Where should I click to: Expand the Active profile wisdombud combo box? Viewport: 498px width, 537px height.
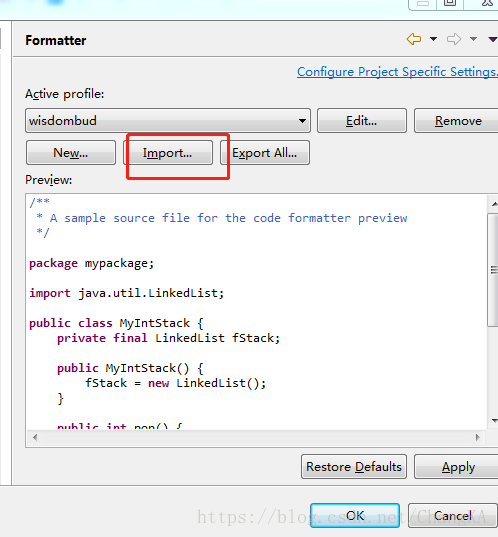(168, 121)
